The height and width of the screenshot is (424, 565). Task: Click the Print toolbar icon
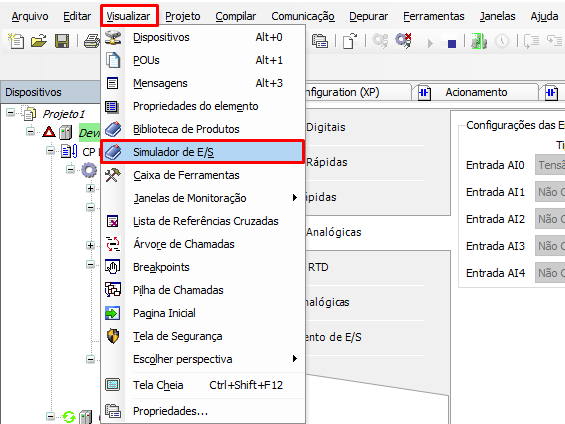tap(92, 41)
